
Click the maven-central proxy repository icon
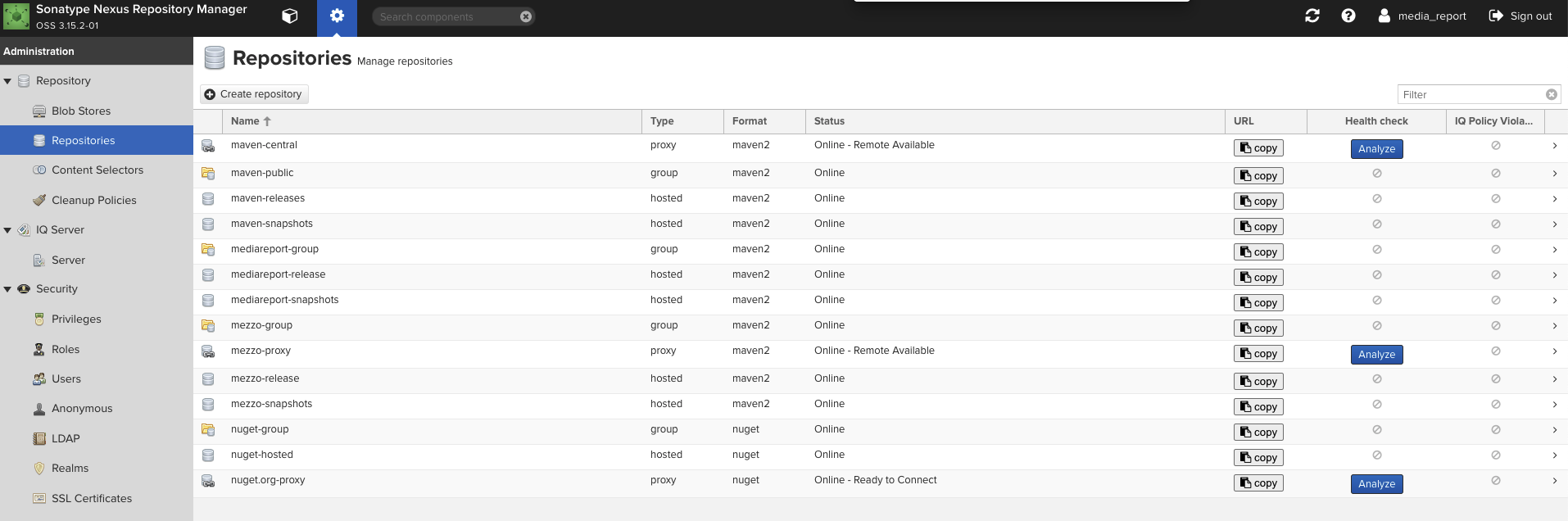click(x=208, y=146)
